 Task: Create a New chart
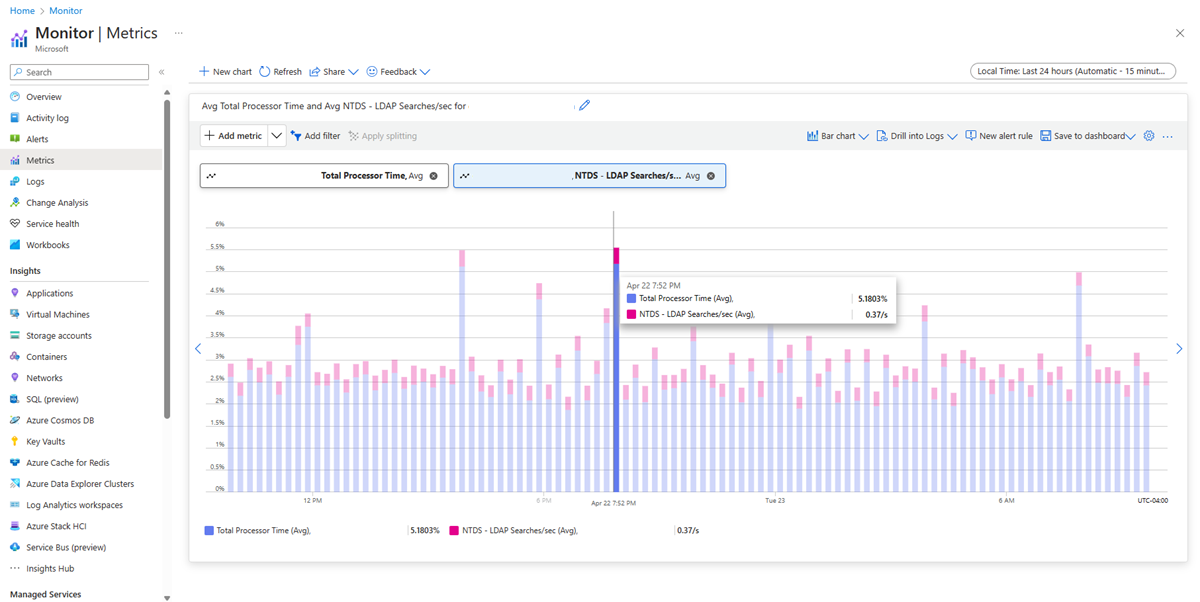(224, 71)
